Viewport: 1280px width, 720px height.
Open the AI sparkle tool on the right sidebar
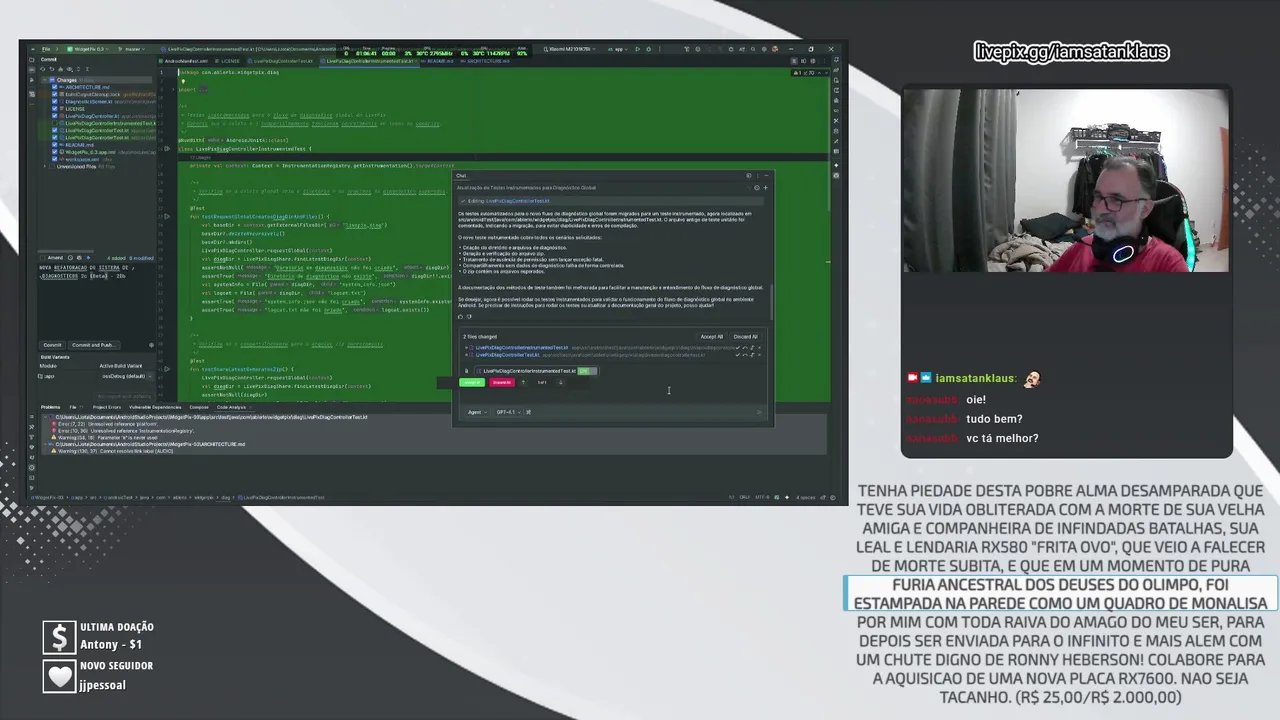(x=836, y=165)
